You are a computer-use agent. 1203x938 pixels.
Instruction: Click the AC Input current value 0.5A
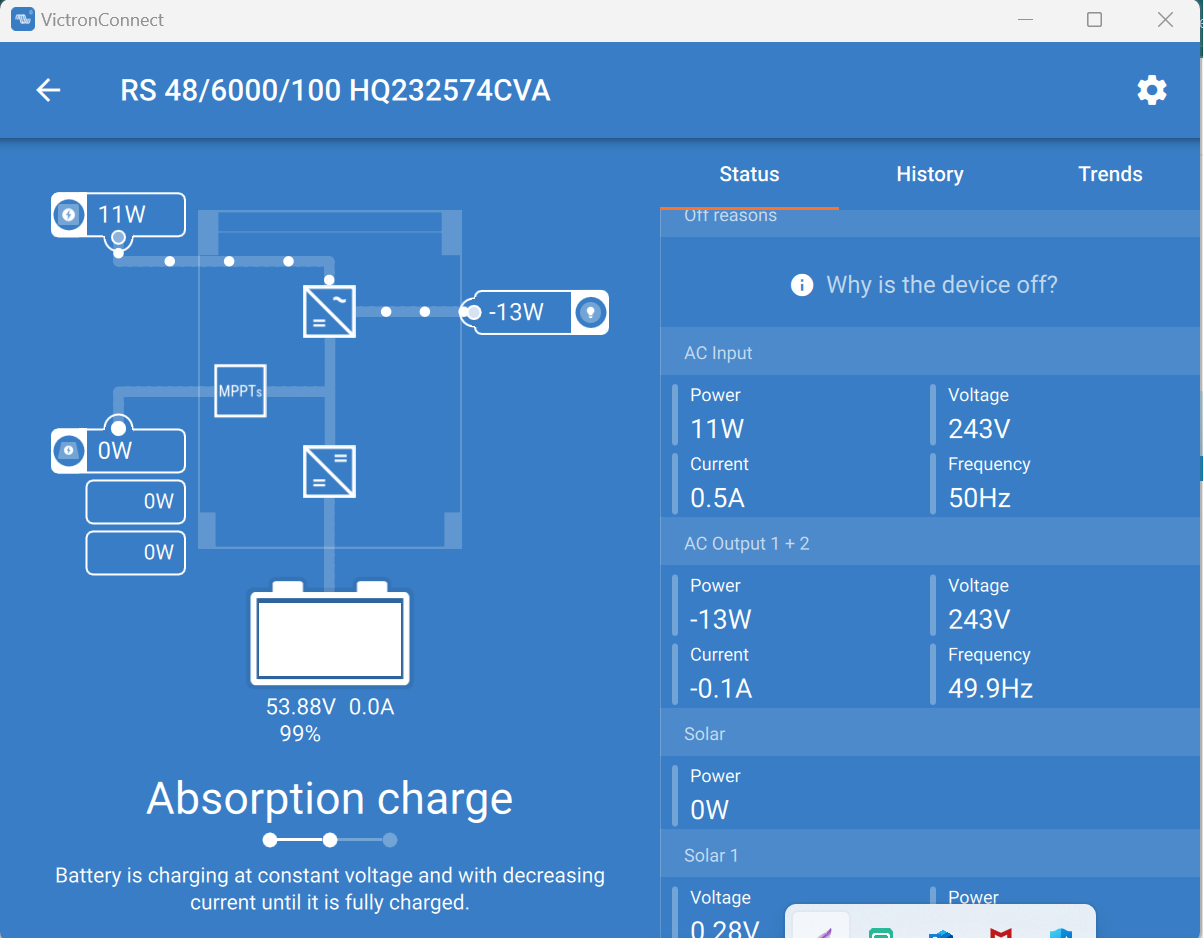click(717, 498)
